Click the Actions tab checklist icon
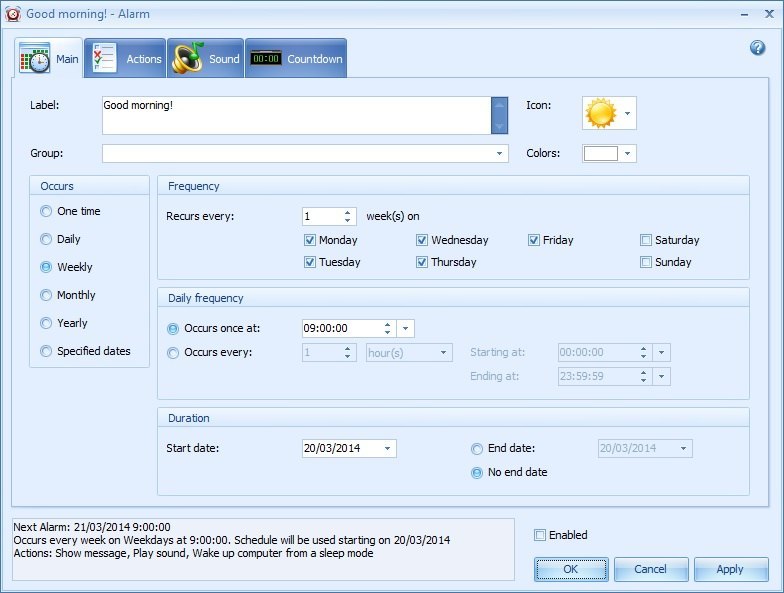 (x=105, y=58)
